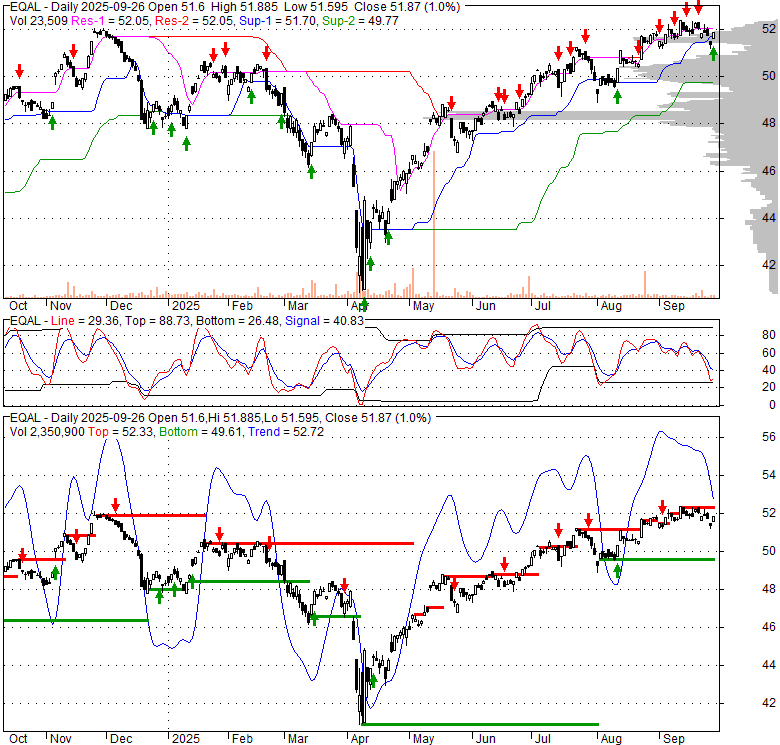Click the green 'Sup-2 = 49.77' label
Viewport: 780px width, 745px height.
[x=360, y=21]
